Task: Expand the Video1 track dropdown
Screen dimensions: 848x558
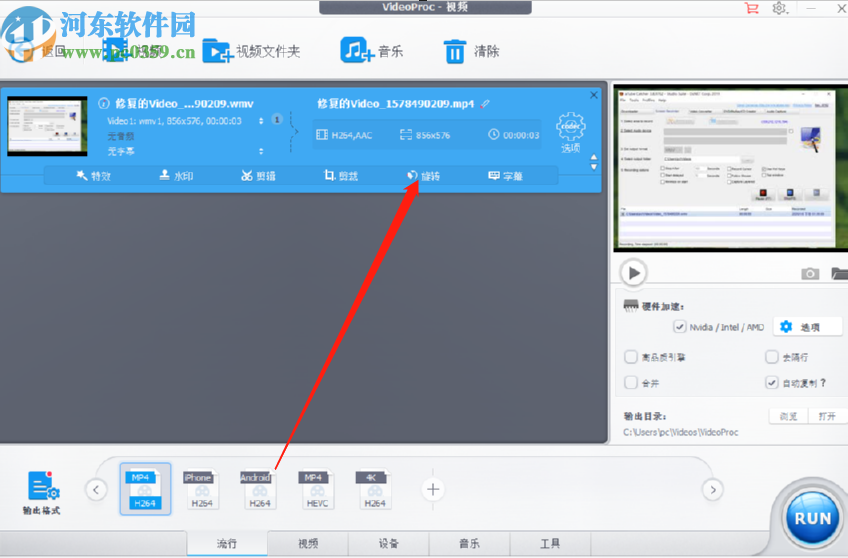Action: click(x=261, y=120)
